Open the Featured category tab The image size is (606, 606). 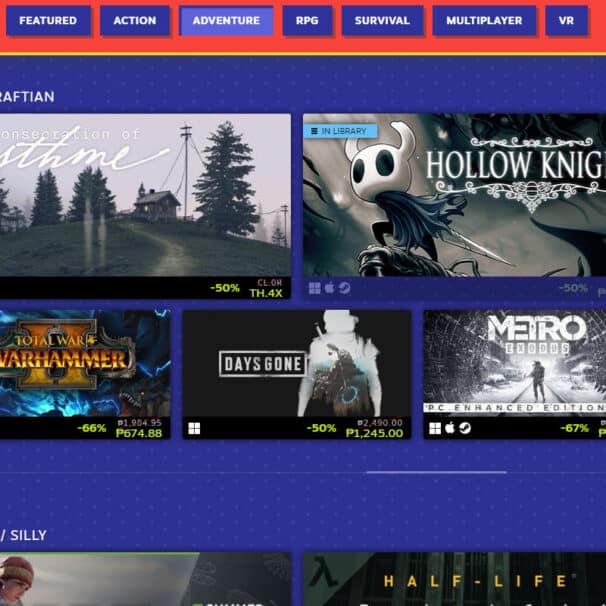48,20
